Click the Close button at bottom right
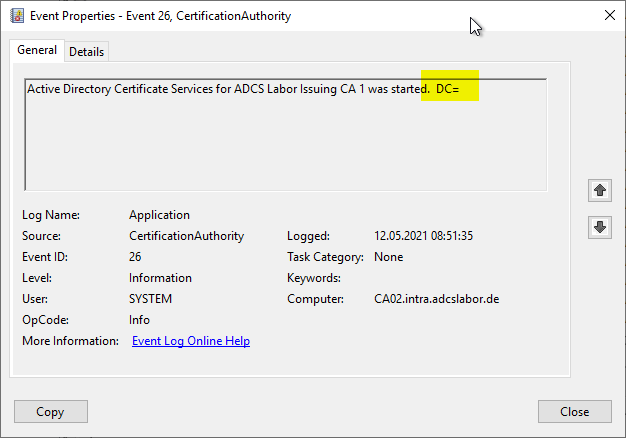 tap(574, 411)
